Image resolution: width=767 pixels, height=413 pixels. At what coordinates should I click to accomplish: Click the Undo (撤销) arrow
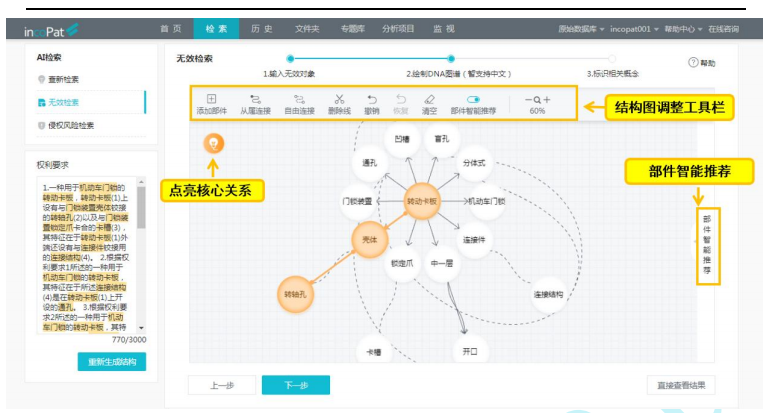pyautogui.click(x=372, y=105)
